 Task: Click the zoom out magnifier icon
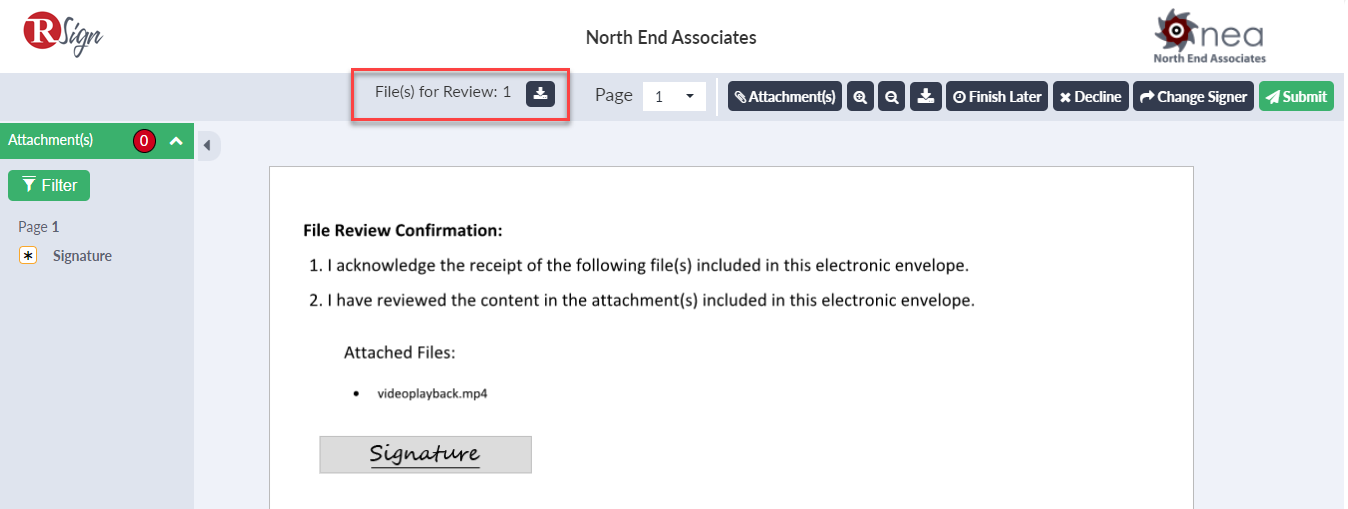[x=892, y=97]
